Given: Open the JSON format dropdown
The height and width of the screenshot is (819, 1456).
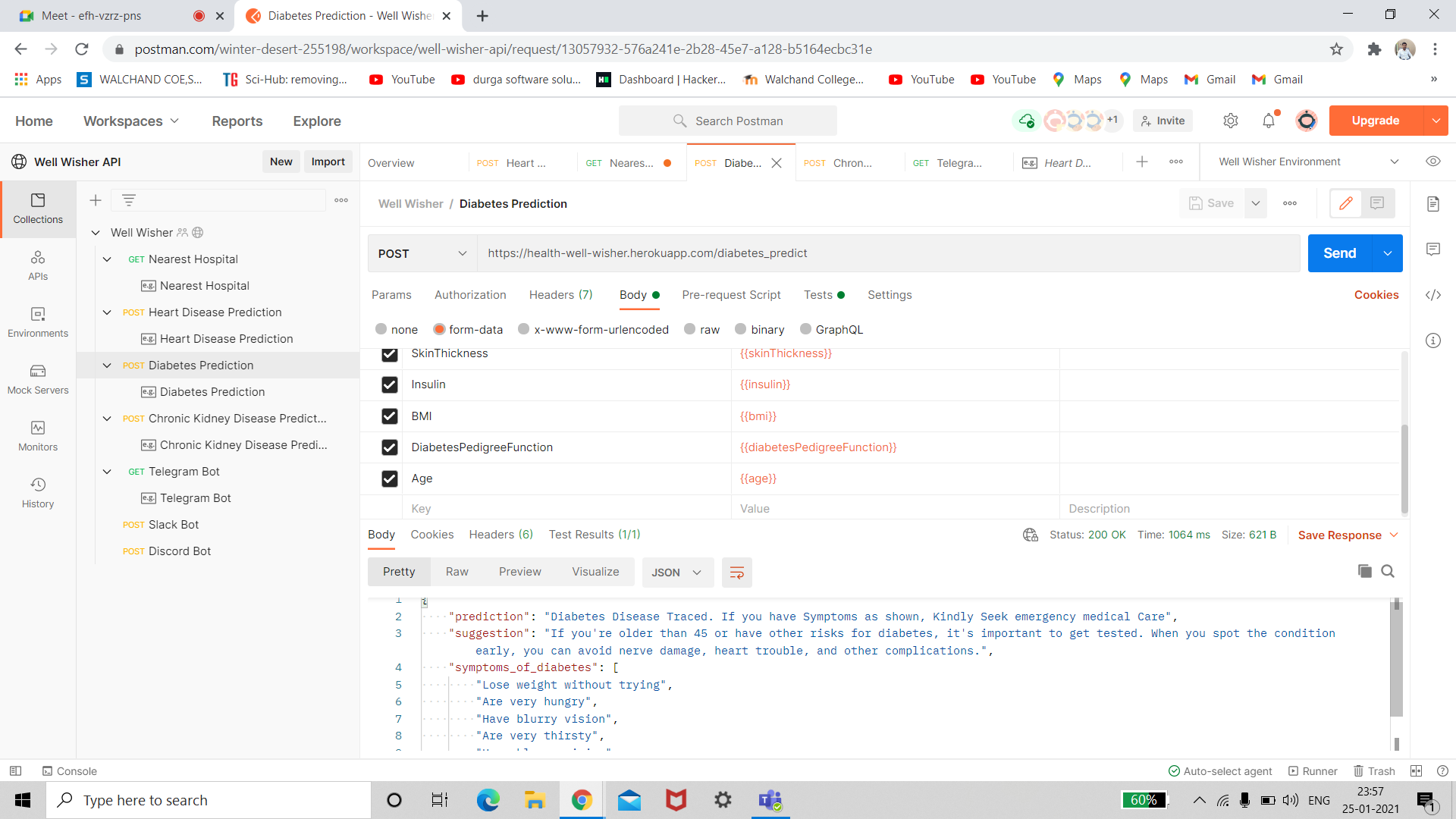Looking at the screenshot, I should [676, 573].
